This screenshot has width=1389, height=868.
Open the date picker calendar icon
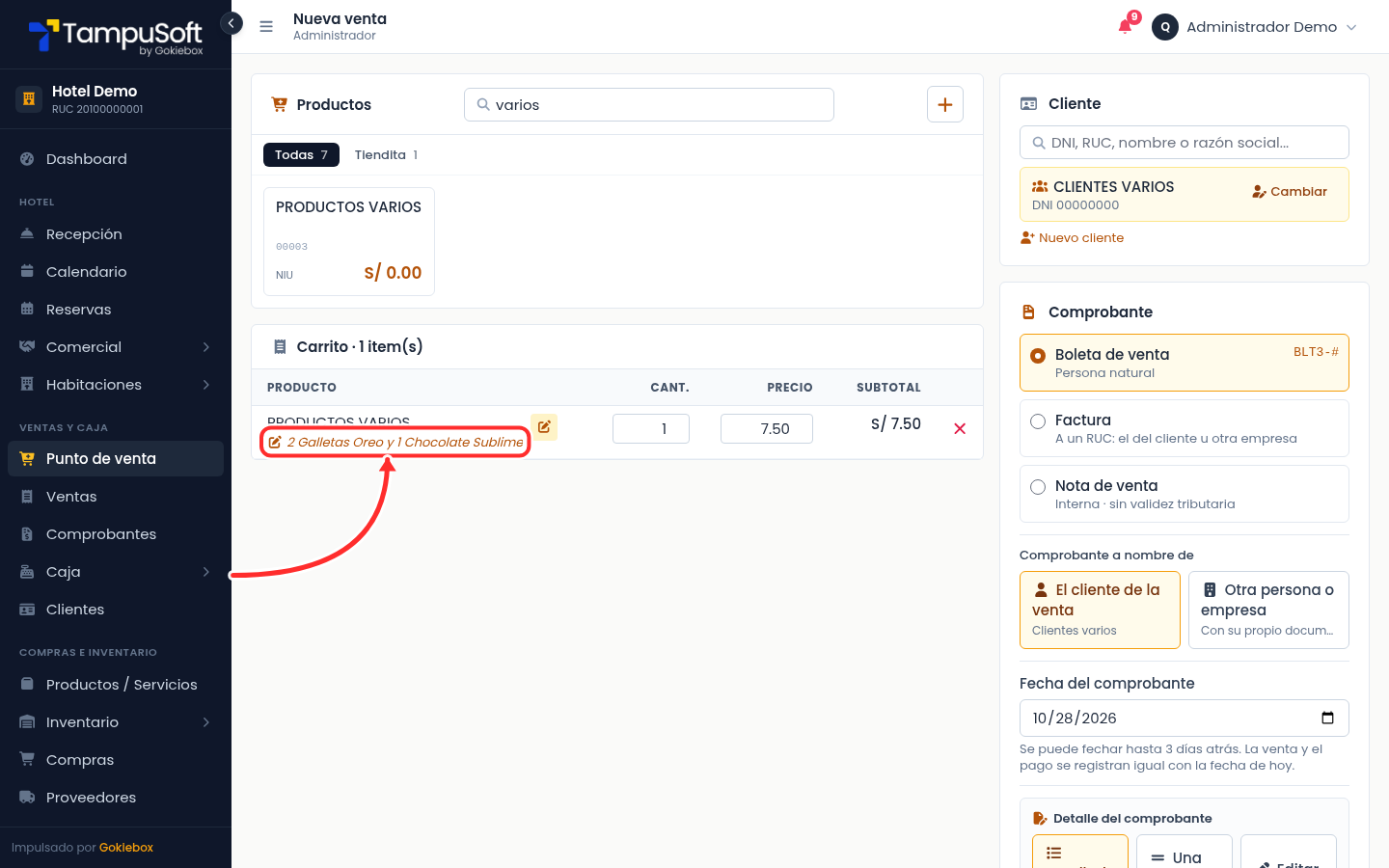1327,718
